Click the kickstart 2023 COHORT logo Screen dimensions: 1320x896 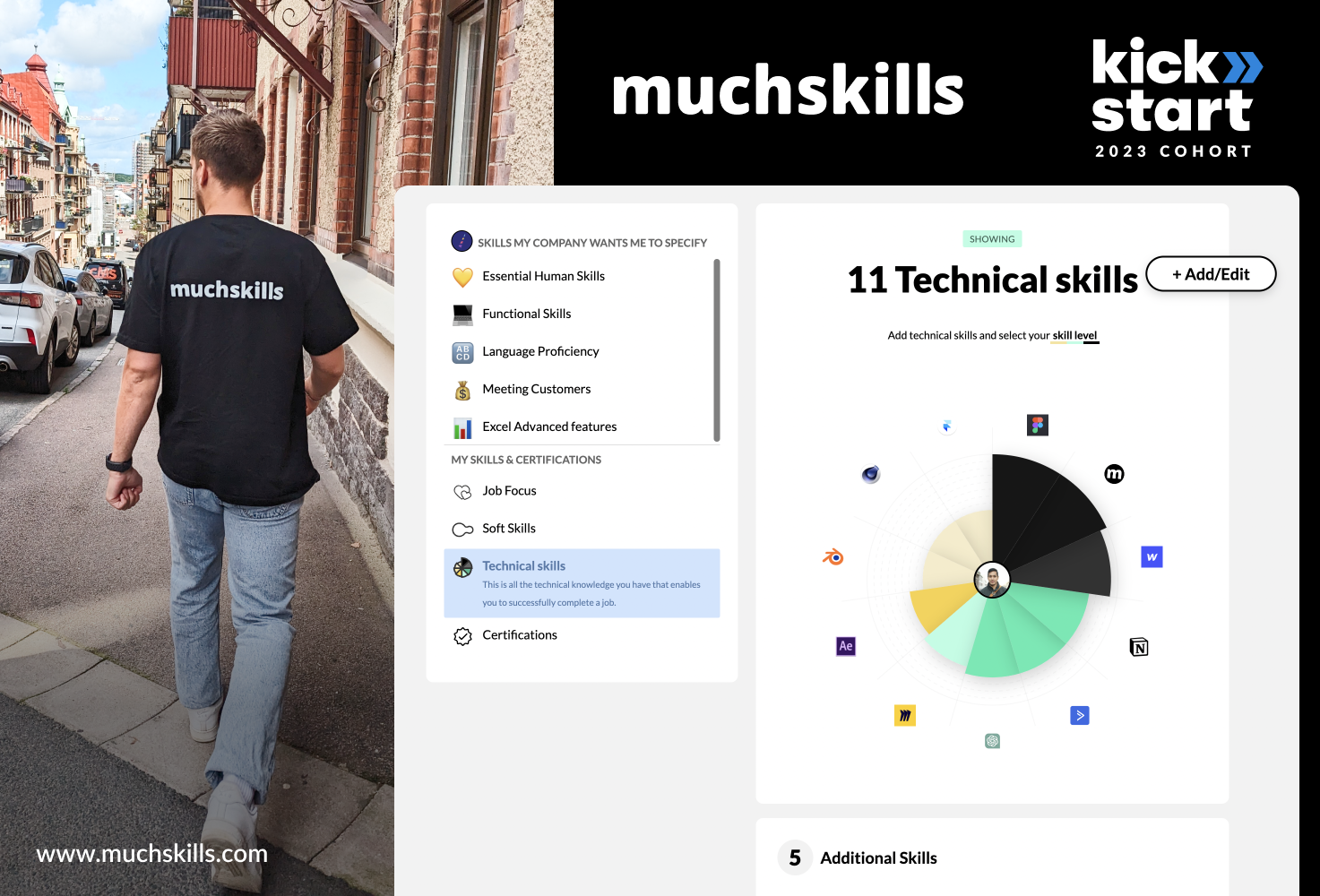(1176, 97)
